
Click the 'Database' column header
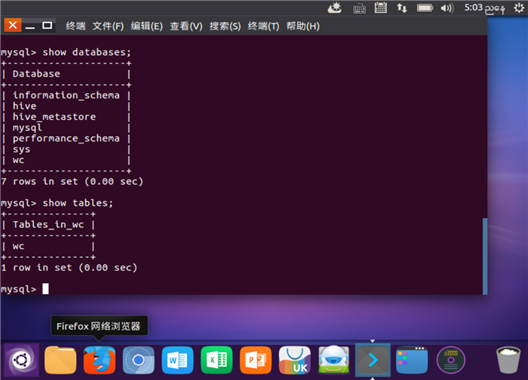36,74
